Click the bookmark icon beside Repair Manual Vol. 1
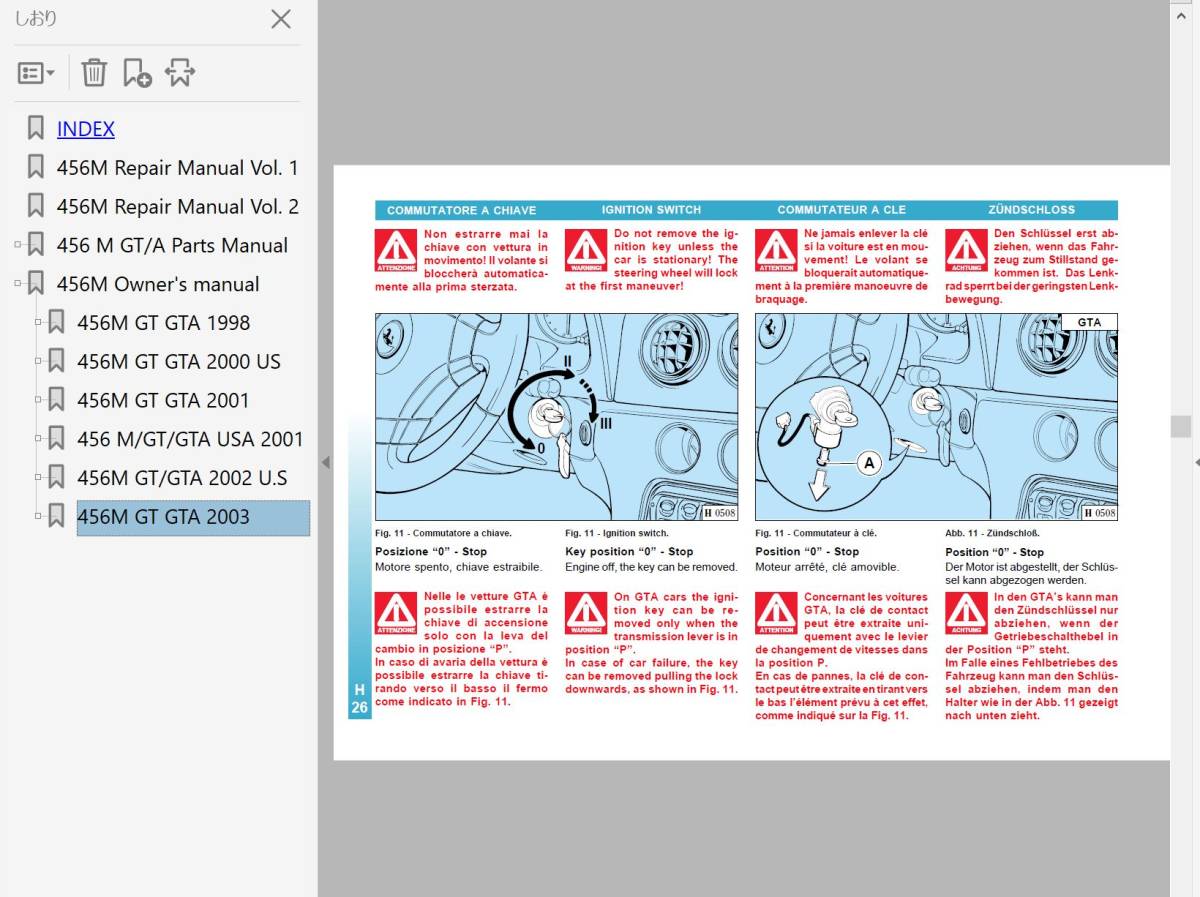1200x897 pixels. (36, 167)
